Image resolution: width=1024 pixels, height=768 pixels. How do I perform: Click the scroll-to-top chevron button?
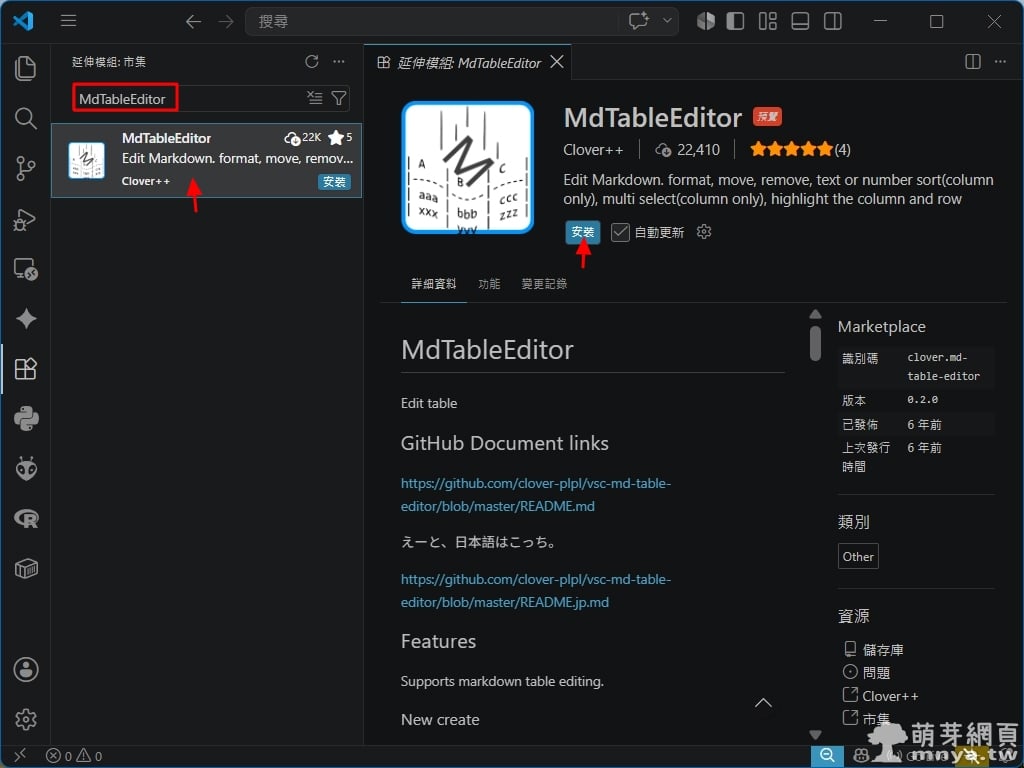(763, 703)
